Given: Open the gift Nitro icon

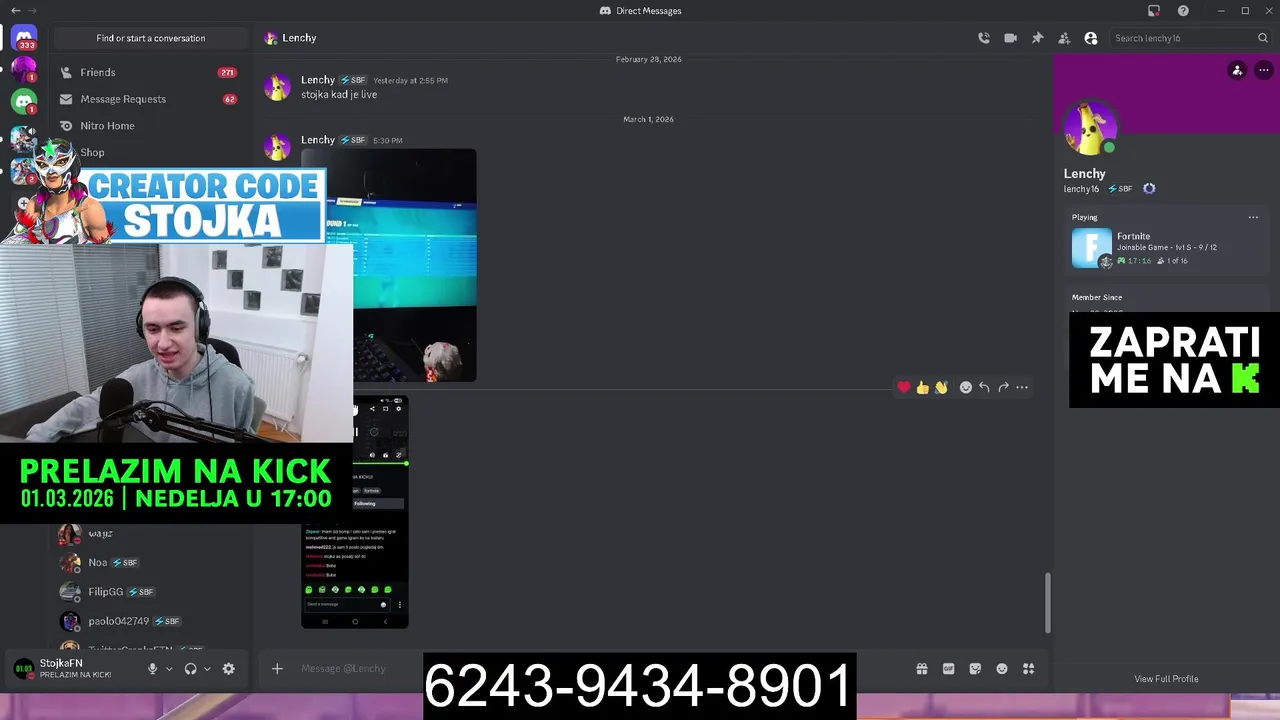Looking at the screenshot, I should coord(922,669).
